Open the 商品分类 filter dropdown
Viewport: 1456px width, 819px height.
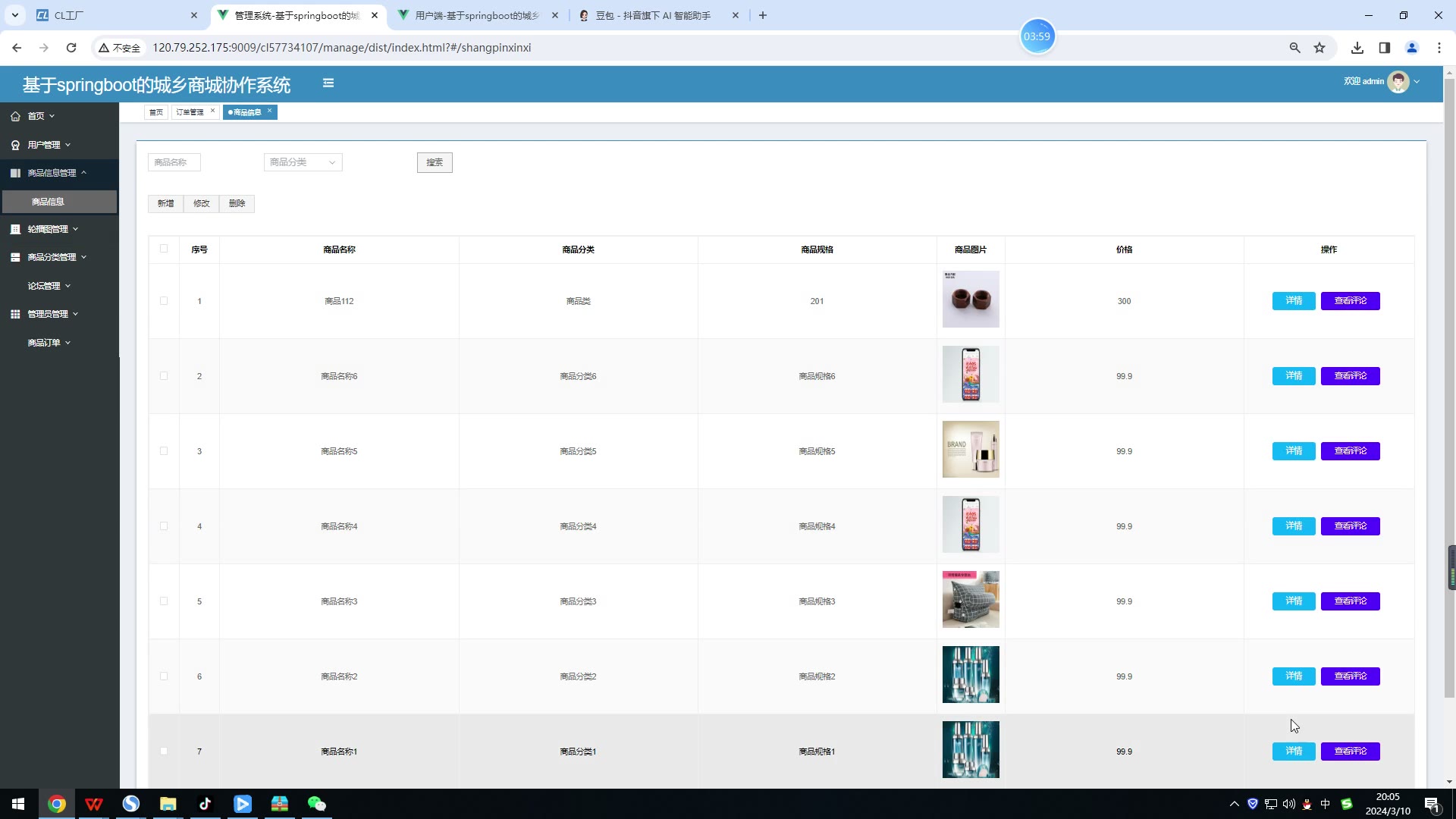(x=303, y=162)
